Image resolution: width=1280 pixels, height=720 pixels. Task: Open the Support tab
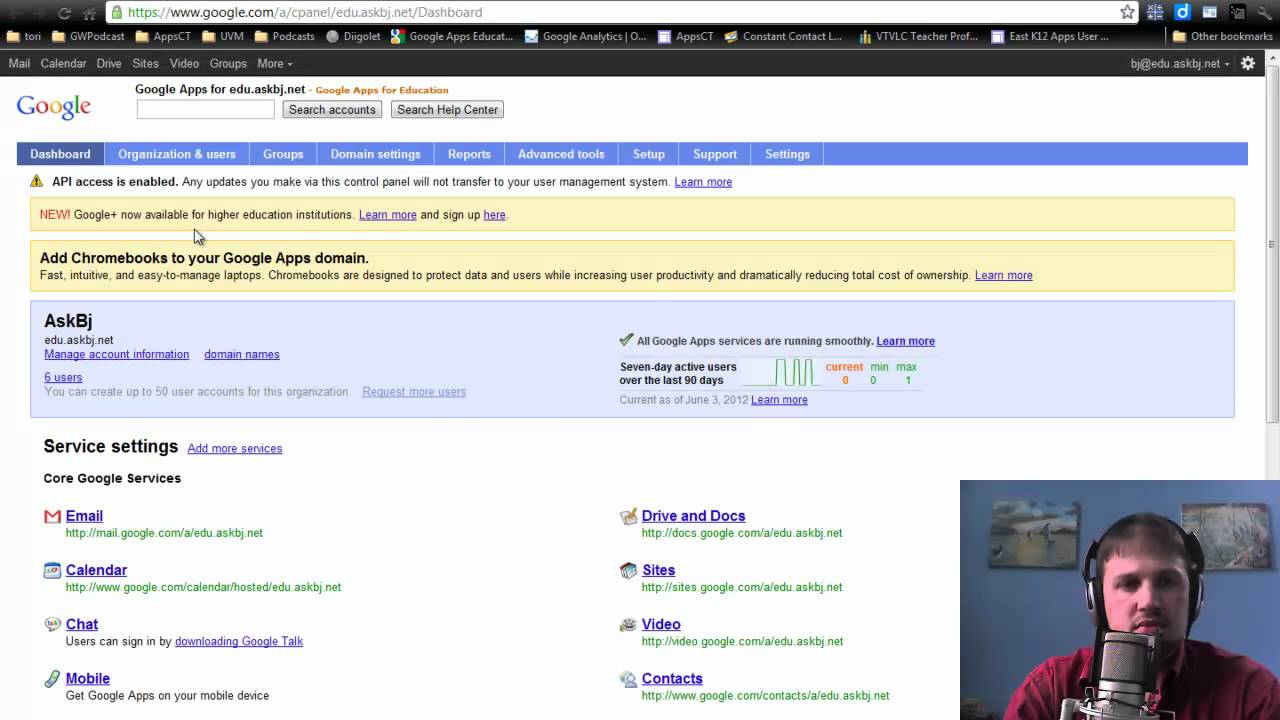[x=715, y=154]
